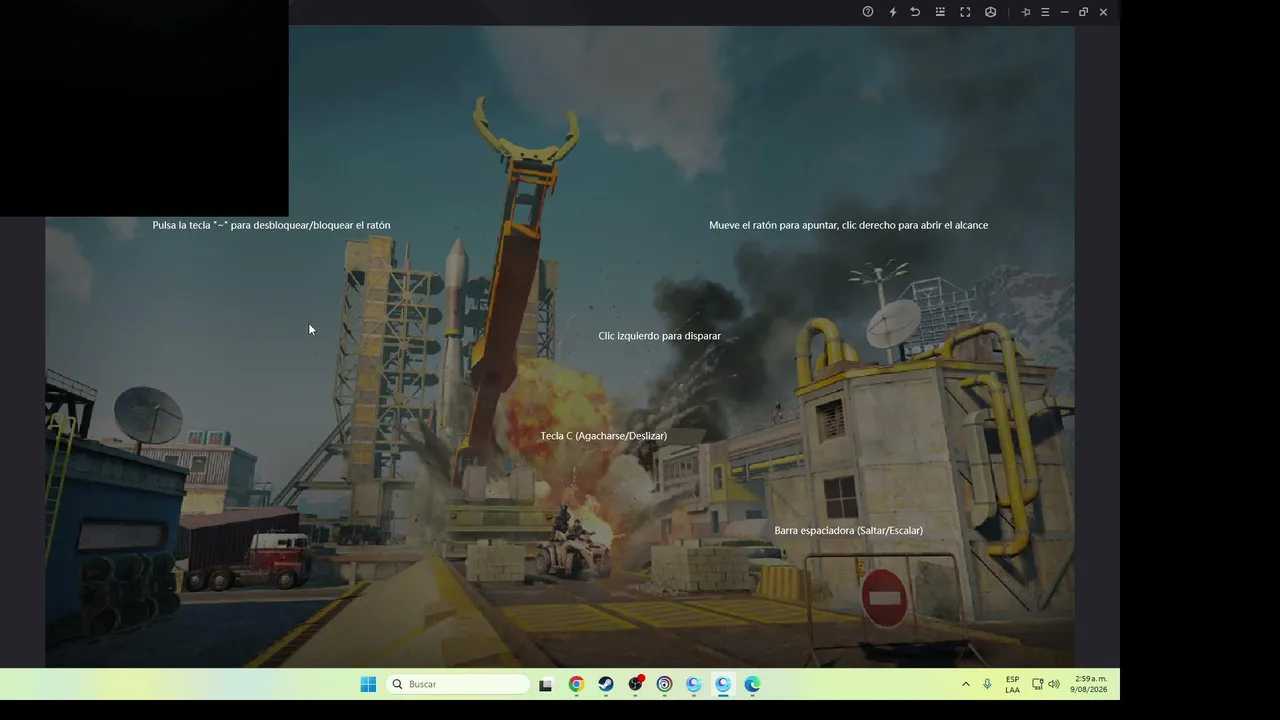Click the lightning bolt boost icon
The width and height of the screenshot is (1280, 720).
pyautogui.click(x=893, y=12)
